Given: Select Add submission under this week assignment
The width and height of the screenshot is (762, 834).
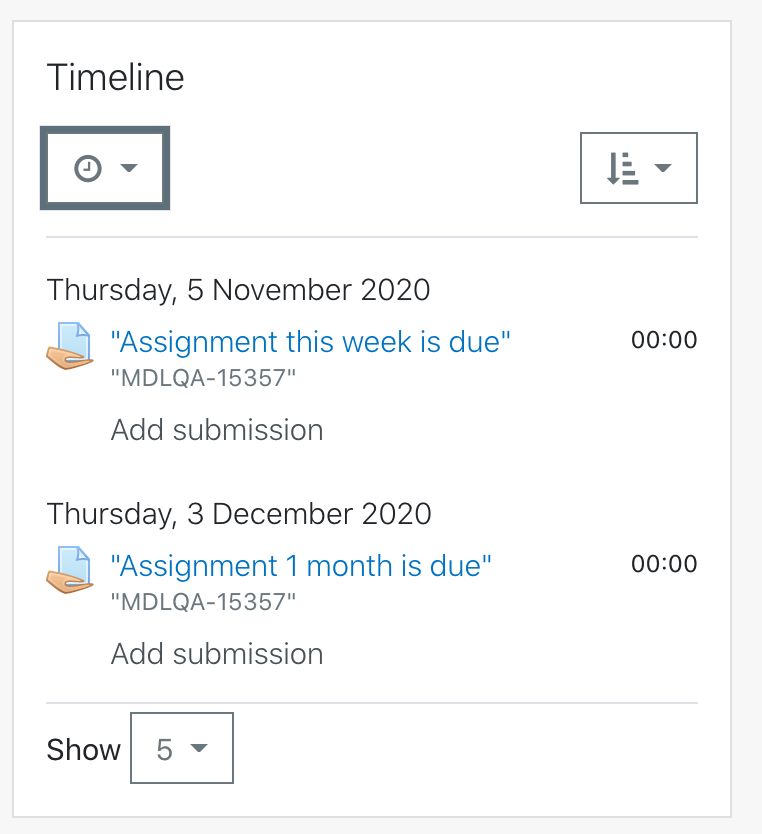Looking at the screenshot, I should 217,430.
